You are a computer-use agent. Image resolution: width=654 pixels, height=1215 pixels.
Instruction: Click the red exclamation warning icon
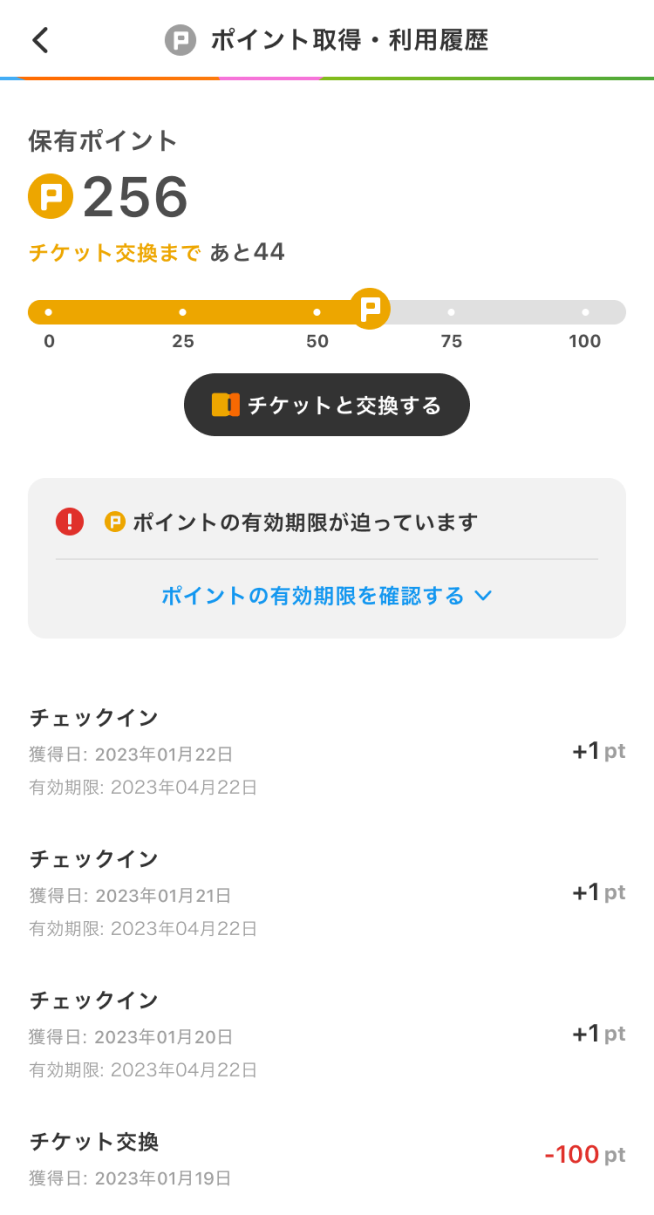(x=70, y=522)
